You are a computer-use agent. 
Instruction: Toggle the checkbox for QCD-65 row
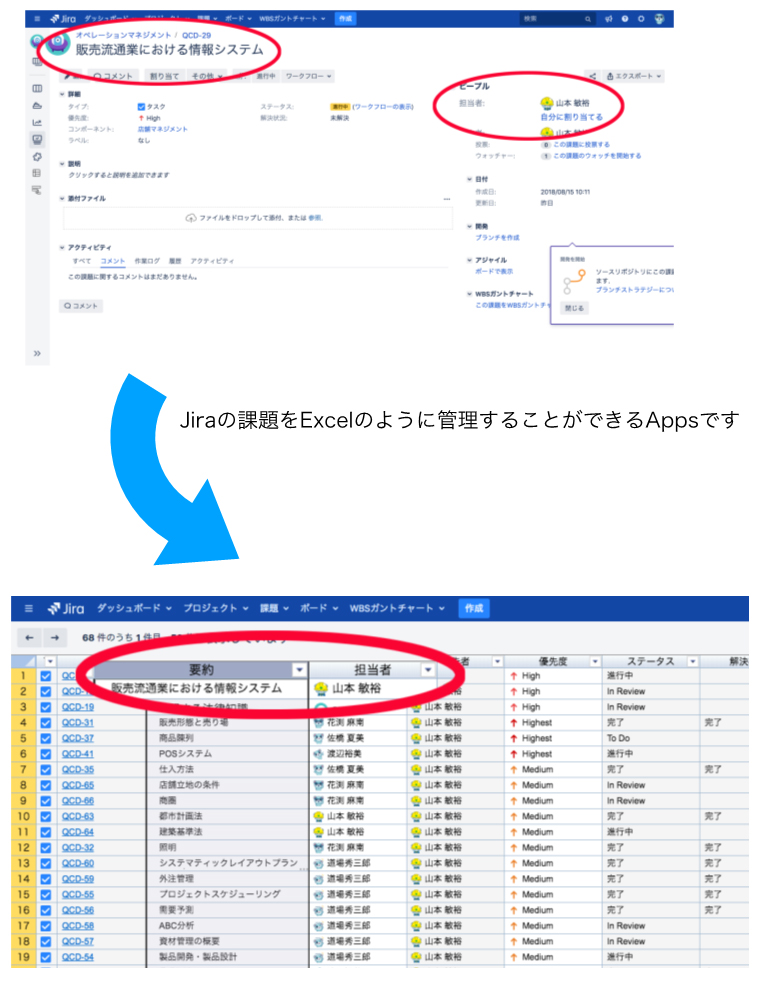[x=46, y=786]
